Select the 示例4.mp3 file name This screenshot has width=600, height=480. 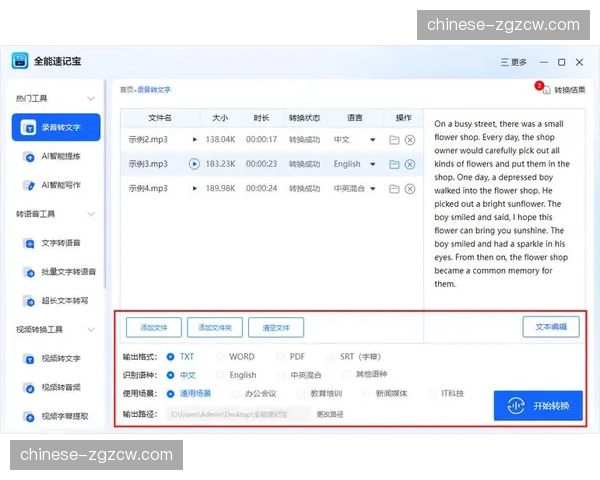coord(148,189)
